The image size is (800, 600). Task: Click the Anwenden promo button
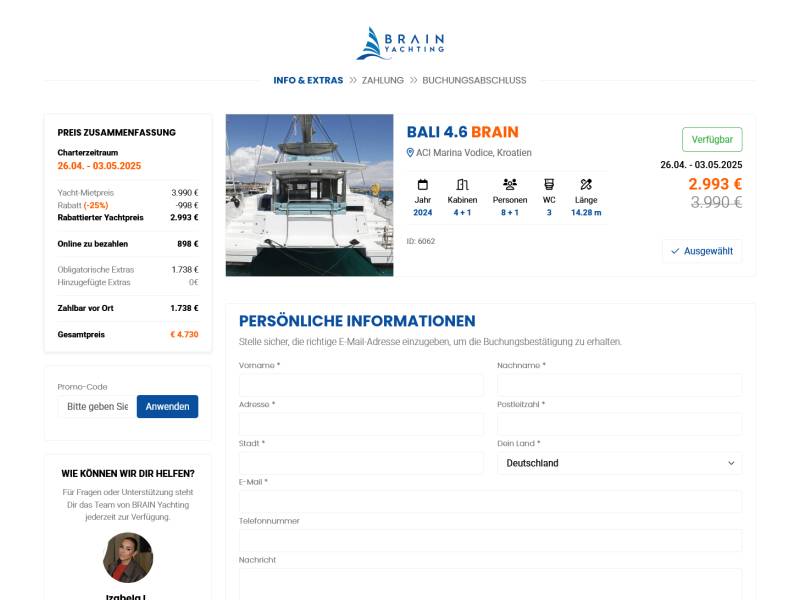167,407
